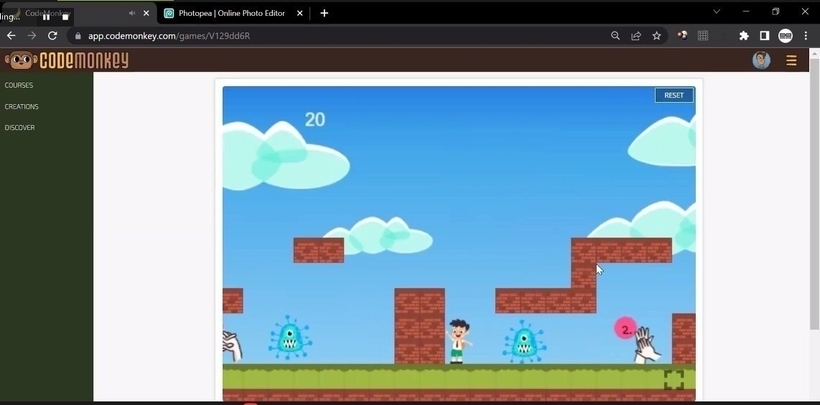The height and width of the screenshot is (405, 820).
Task: Click the zoom magnifier icon in address bar
Action: coord(615,36)
